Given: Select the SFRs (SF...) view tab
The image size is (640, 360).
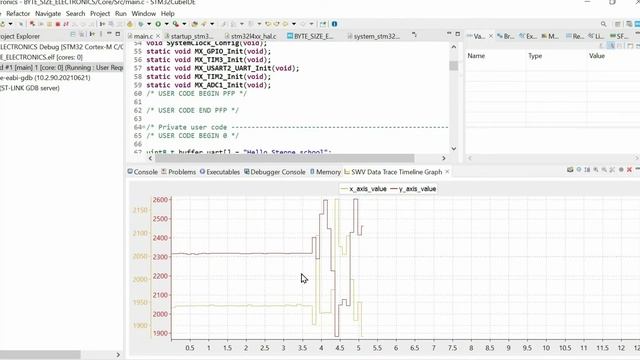Looking at the screenshot, I should (619, 36).
